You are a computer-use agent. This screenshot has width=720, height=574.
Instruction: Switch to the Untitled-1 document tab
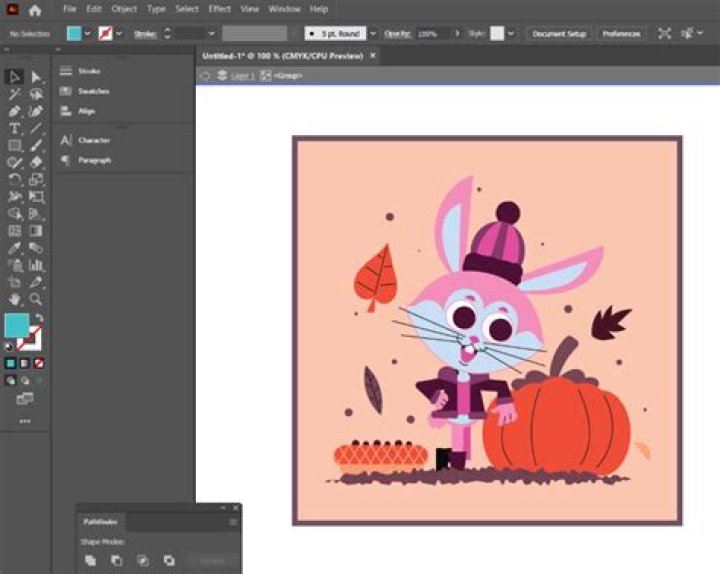click(283, 56)
